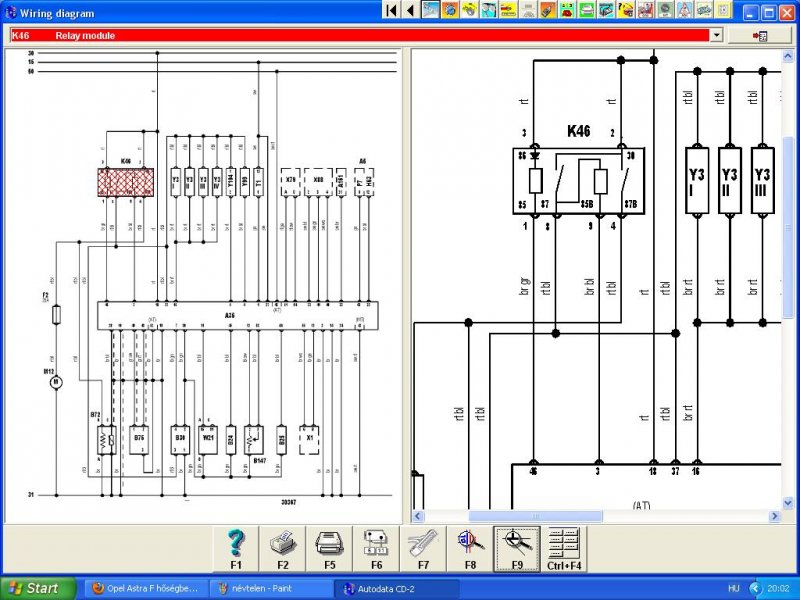Open the bright green toolbar icon with the white part
Viewport: 800px width, 600px height.
tap(587, 10)
